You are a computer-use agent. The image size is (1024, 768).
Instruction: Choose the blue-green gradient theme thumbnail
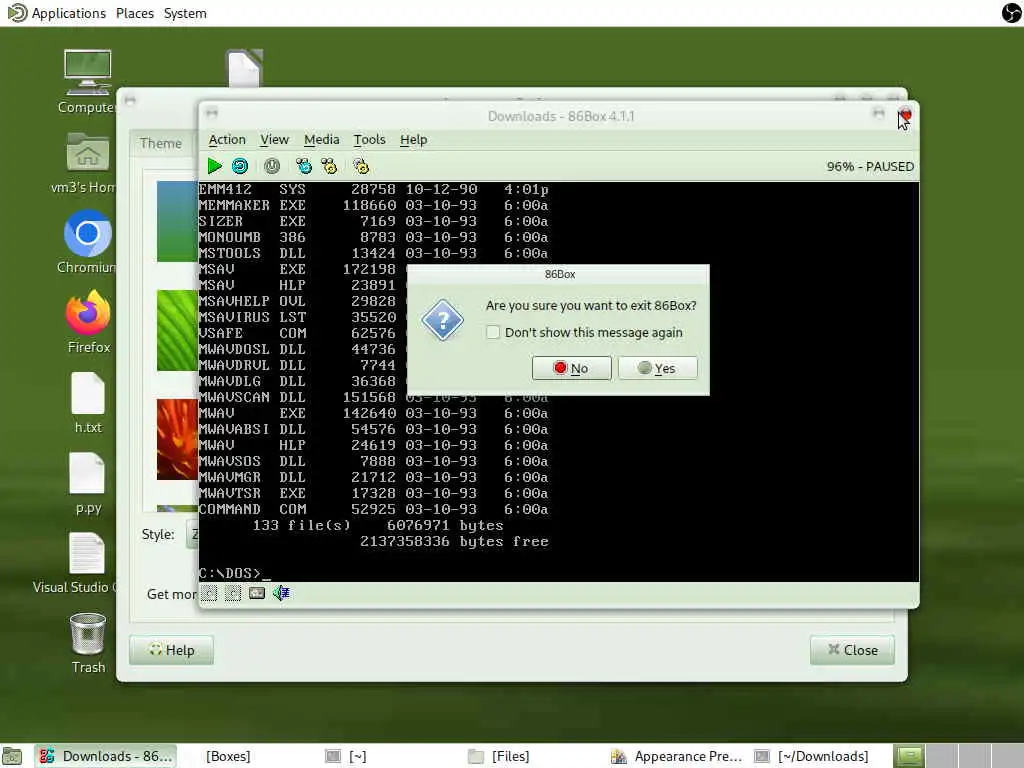(177, 221)
